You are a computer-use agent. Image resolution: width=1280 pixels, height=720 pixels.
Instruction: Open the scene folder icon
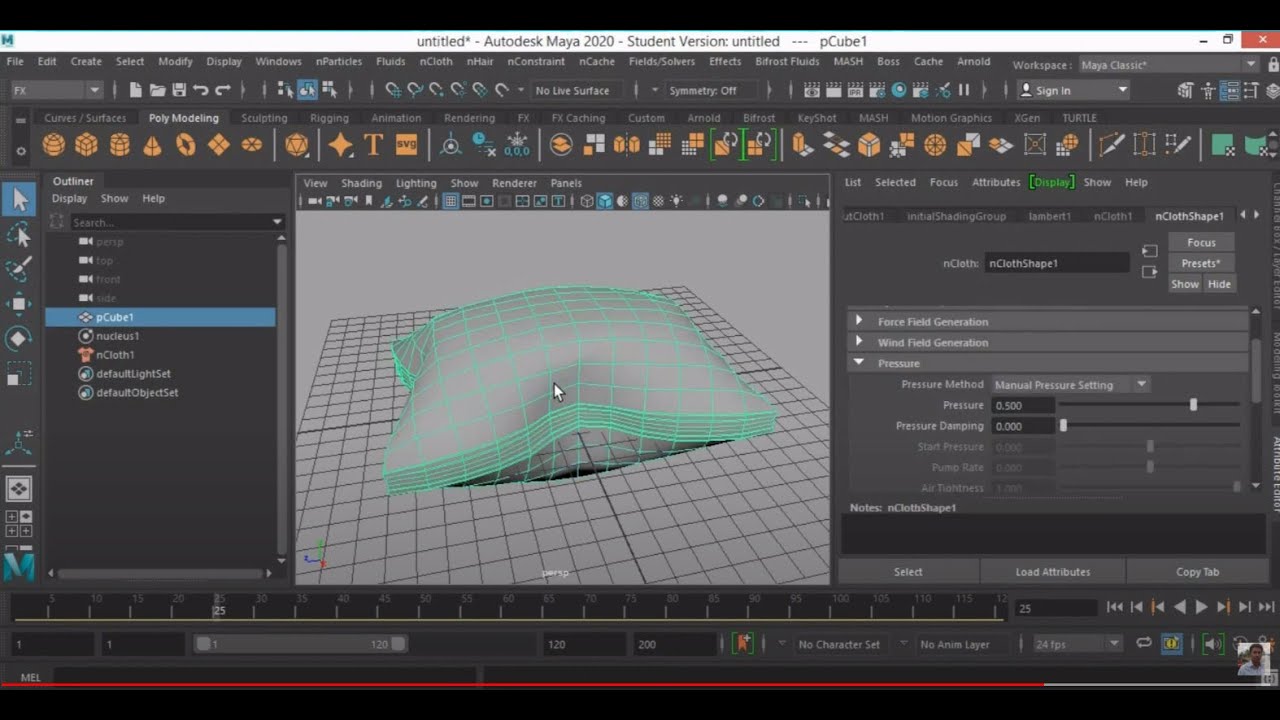tap(157, 90)
